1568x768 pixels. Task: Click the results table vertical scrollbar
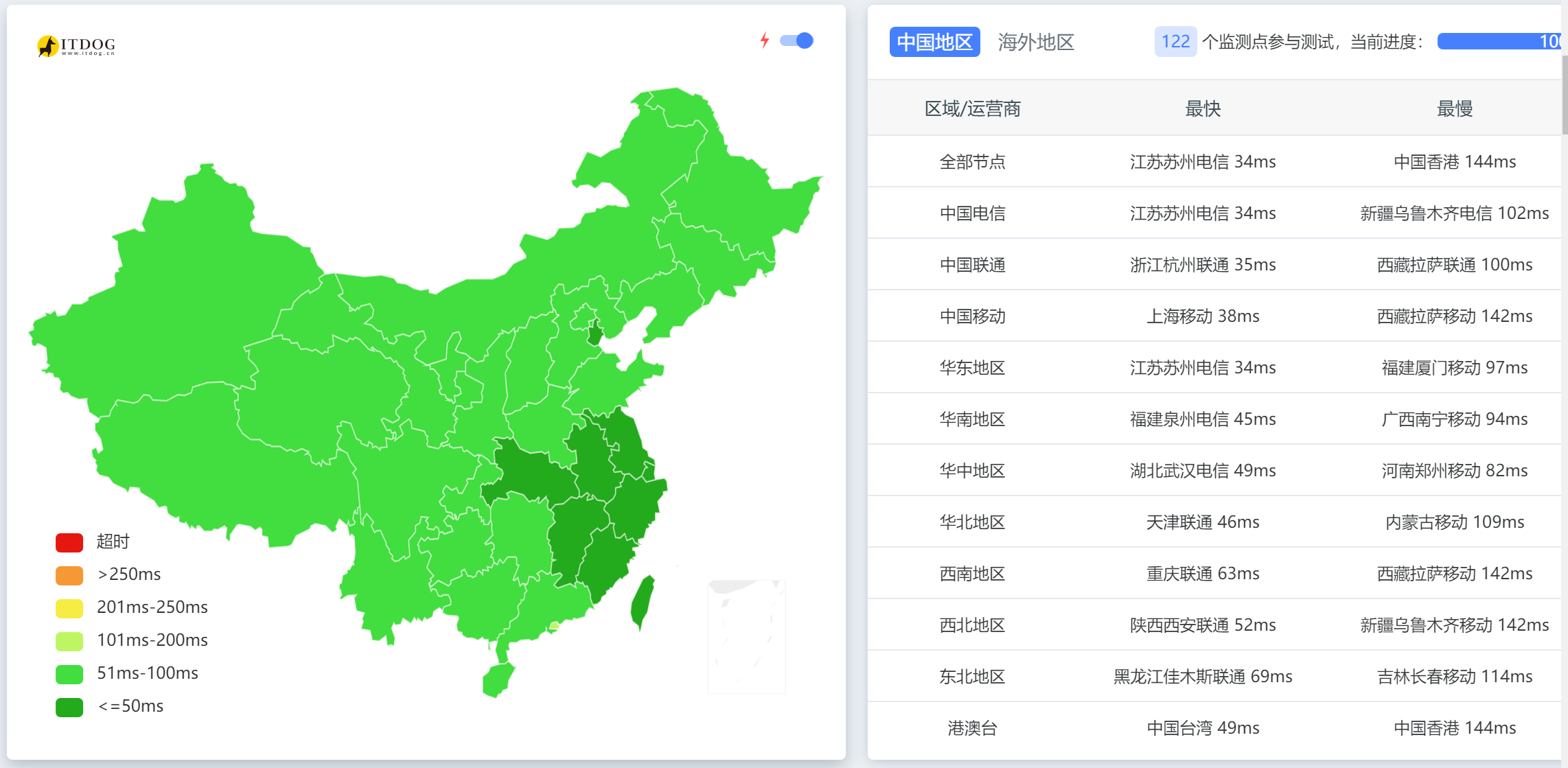pyautogui.click(x=1565, y=95)
